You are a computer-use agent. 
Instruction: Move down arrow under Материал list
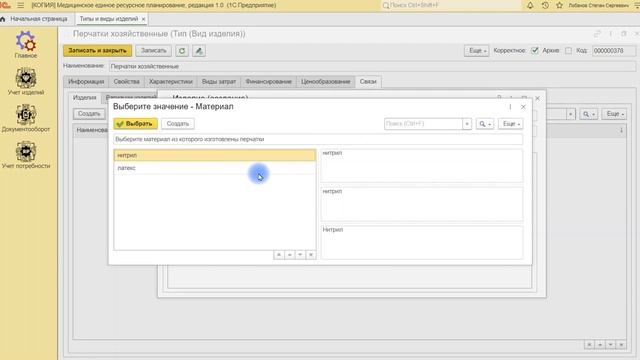pyautogui.click(x=300, y=255)
